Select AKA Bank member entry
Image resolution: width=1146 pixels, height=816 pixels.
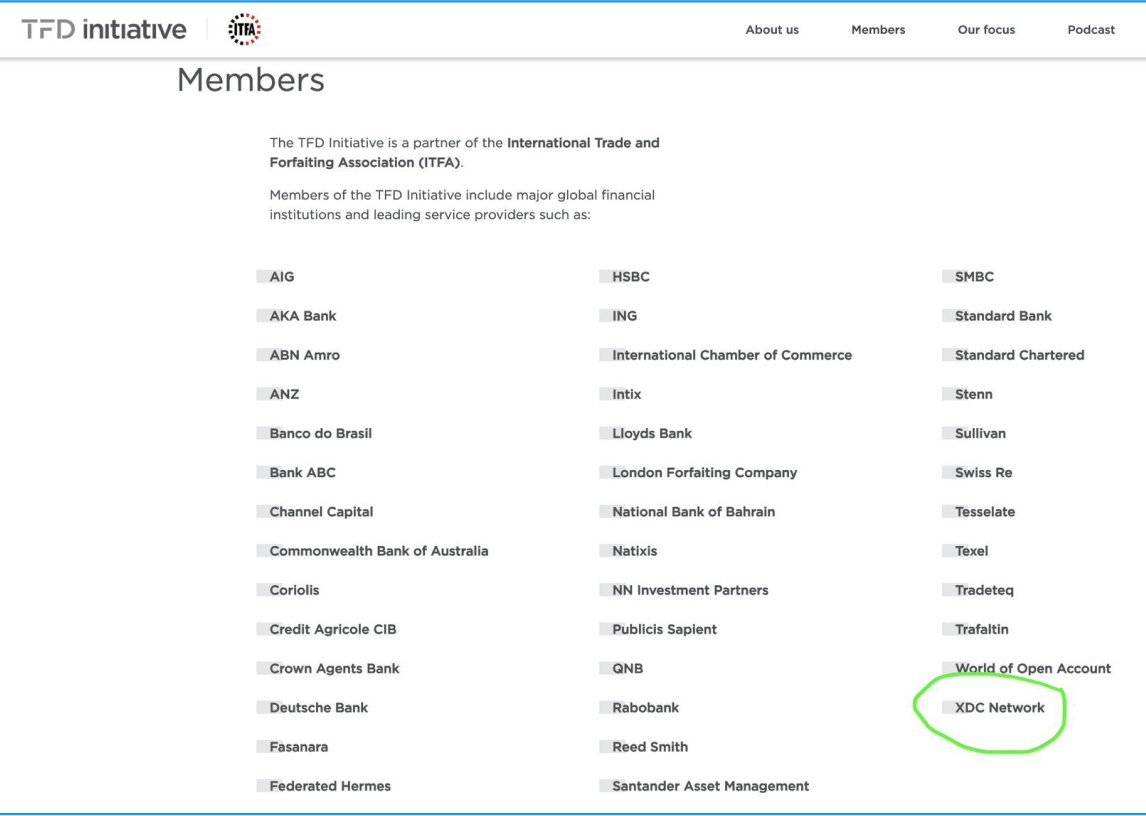(303, 316)
